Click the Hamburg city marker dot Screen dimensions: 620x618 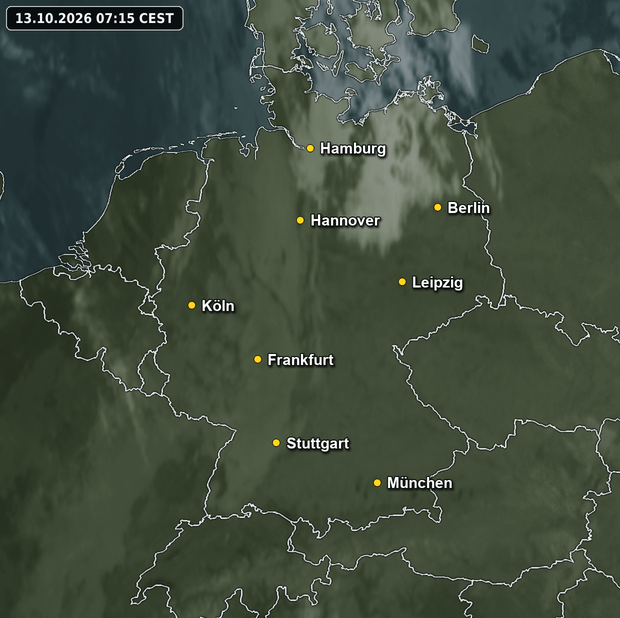tap(310, 148)
